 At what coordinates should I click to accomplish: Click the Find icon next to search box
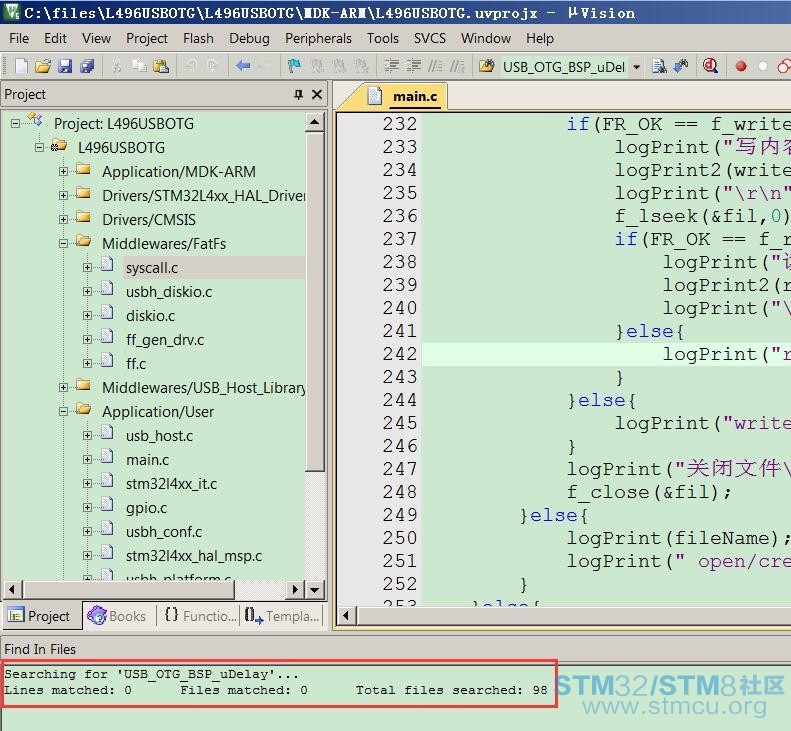click(659, 66)
